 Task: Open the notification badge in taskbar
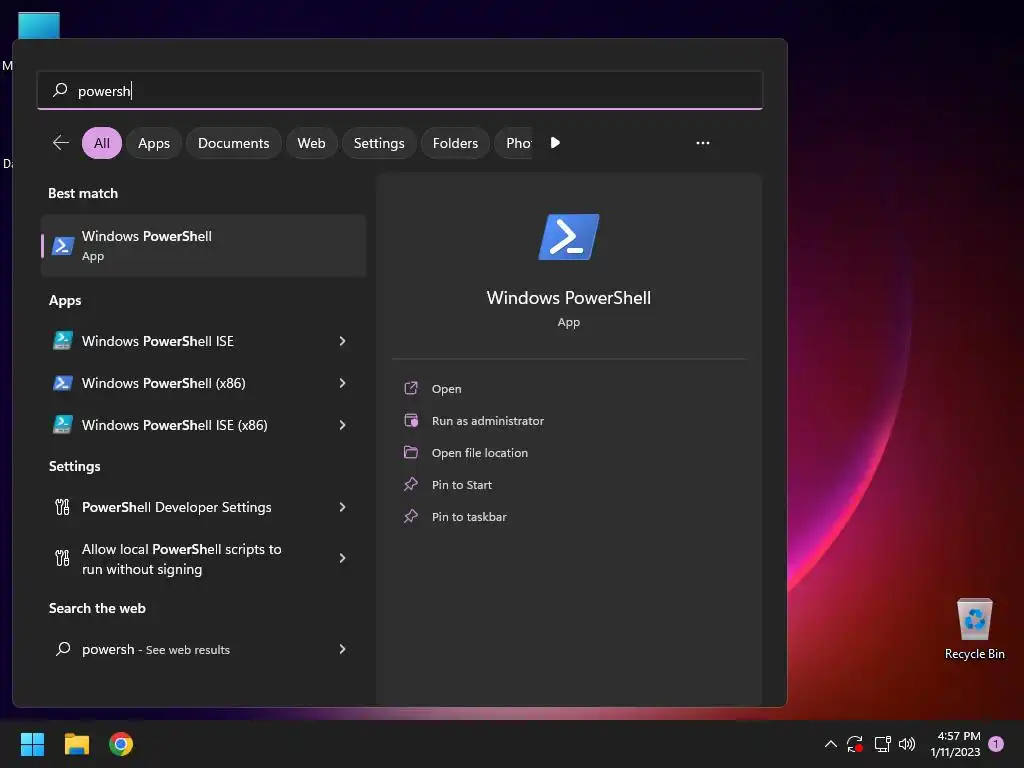point(996,744)
